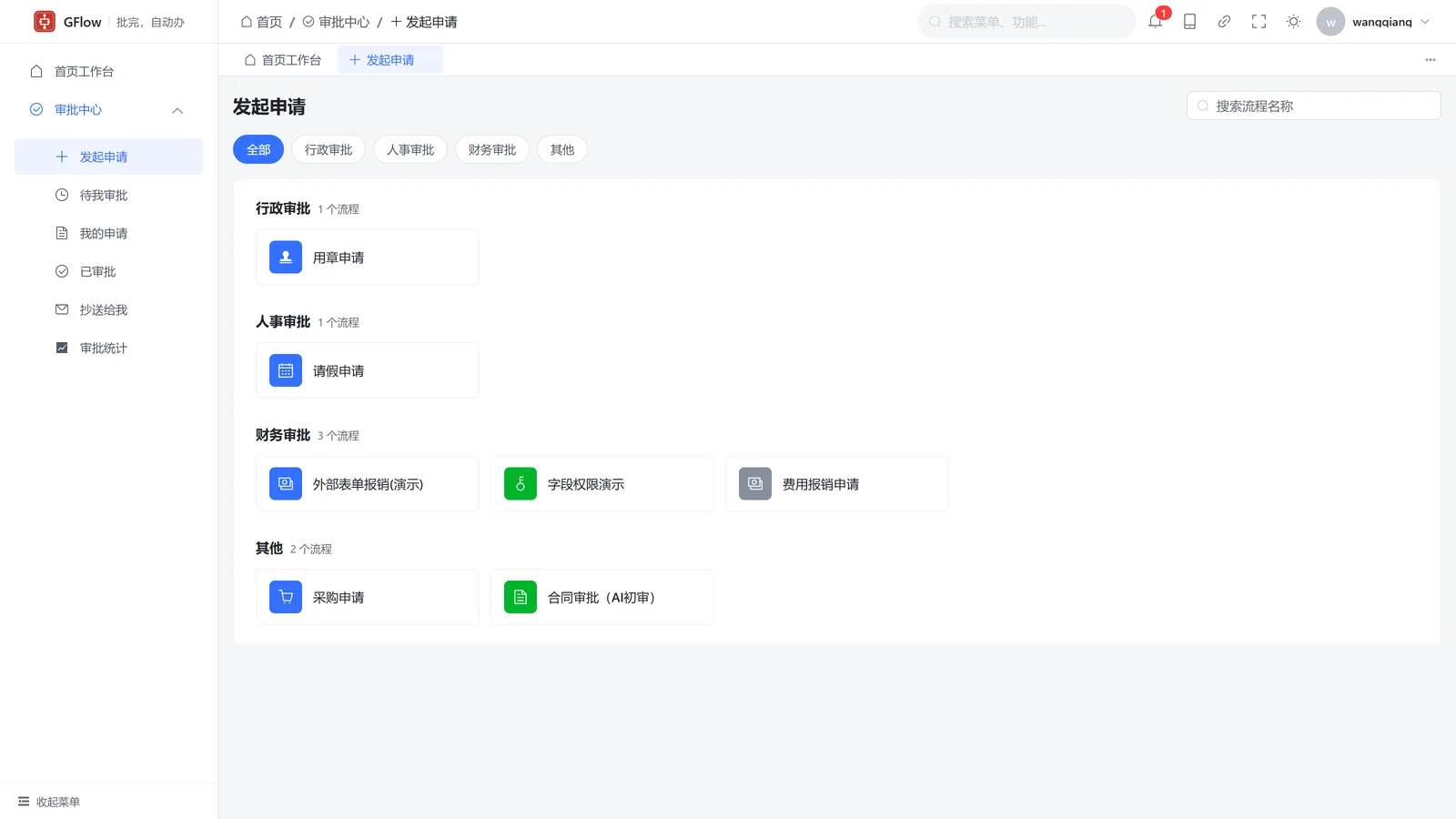Click the link chain icon in header
The image size is (1456, 819).
point(1224,22)
